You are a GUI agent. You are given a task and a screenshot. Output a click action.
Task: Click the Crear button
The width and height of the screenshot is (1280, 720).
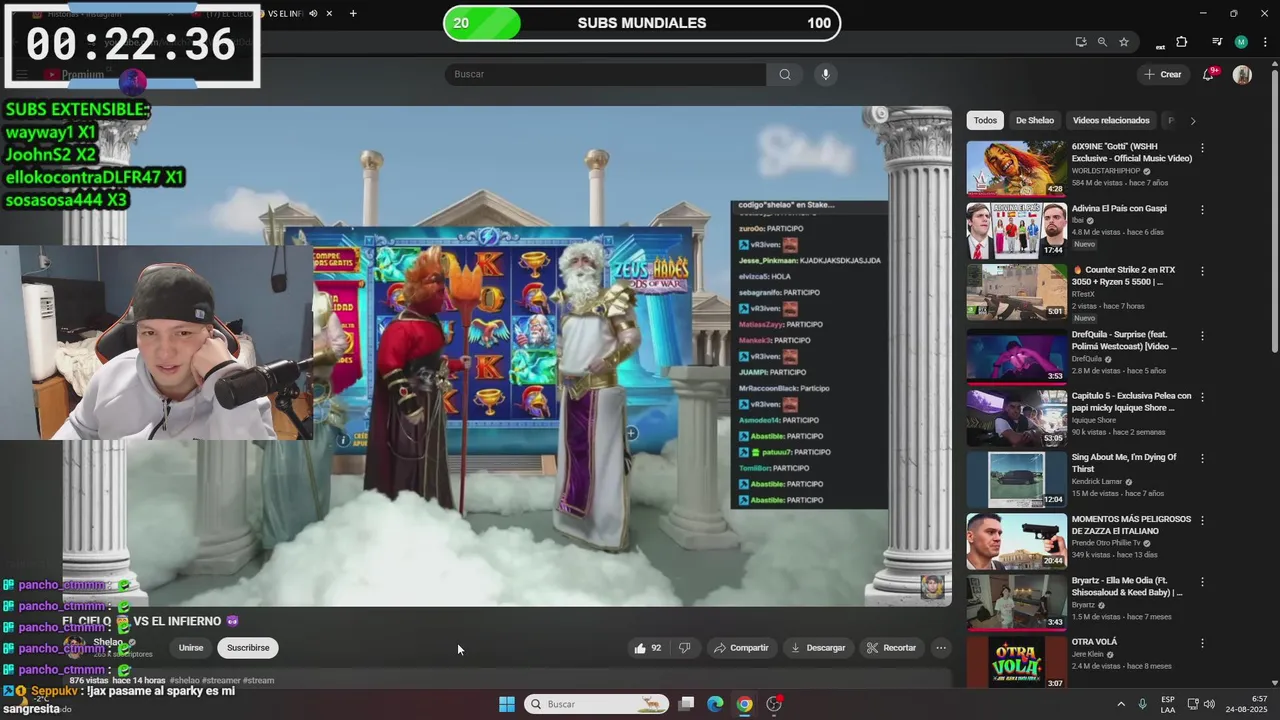1163,74
